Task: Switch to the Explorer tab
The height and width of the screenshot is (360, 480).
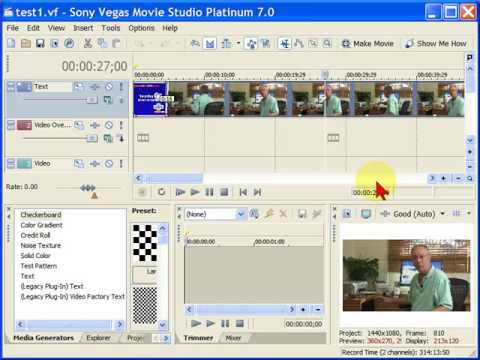Action: click(98, 338)
